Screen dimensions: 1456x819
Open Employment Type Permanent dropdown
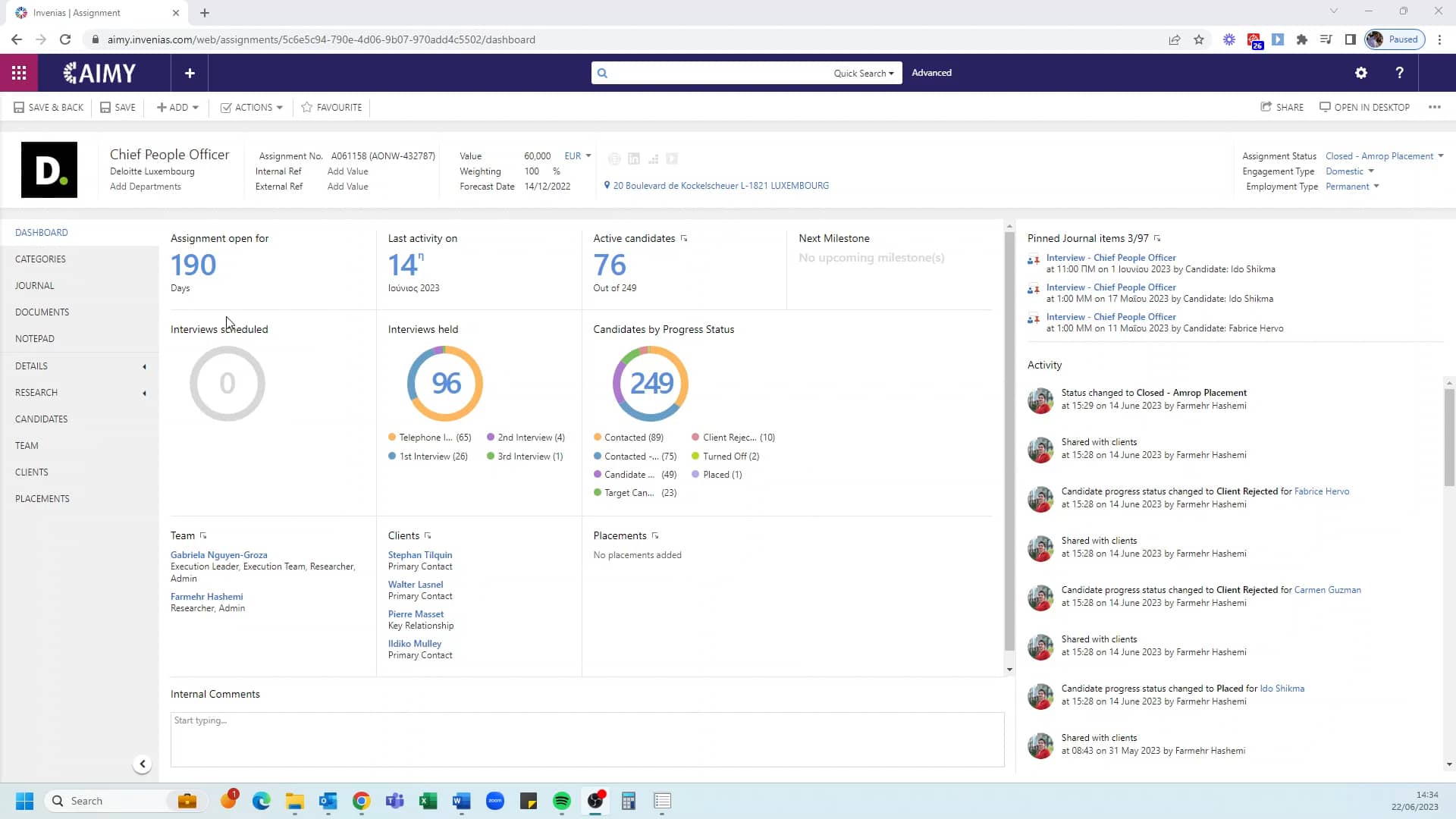[x=1351, y=187]
